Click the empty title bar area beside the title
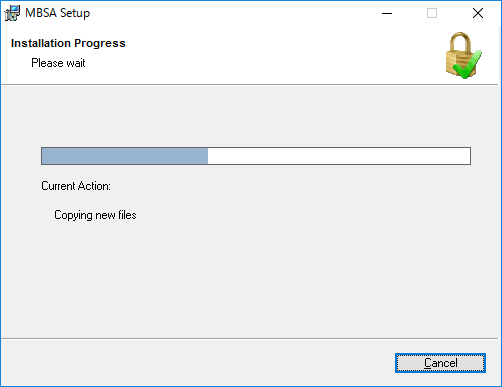Screen dimensions: 502x387 [233, 13]
